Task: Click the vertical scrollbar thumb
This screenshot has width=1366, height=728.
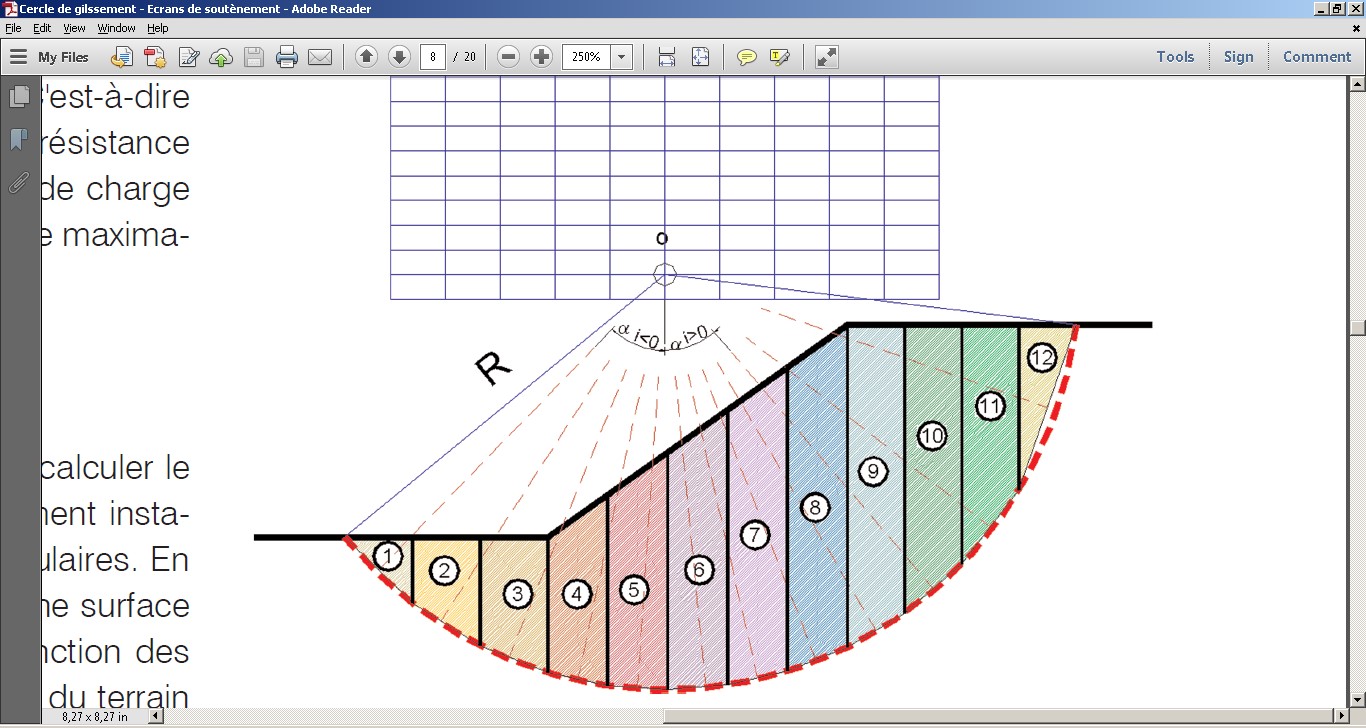Action: (x=1358, y=328)
